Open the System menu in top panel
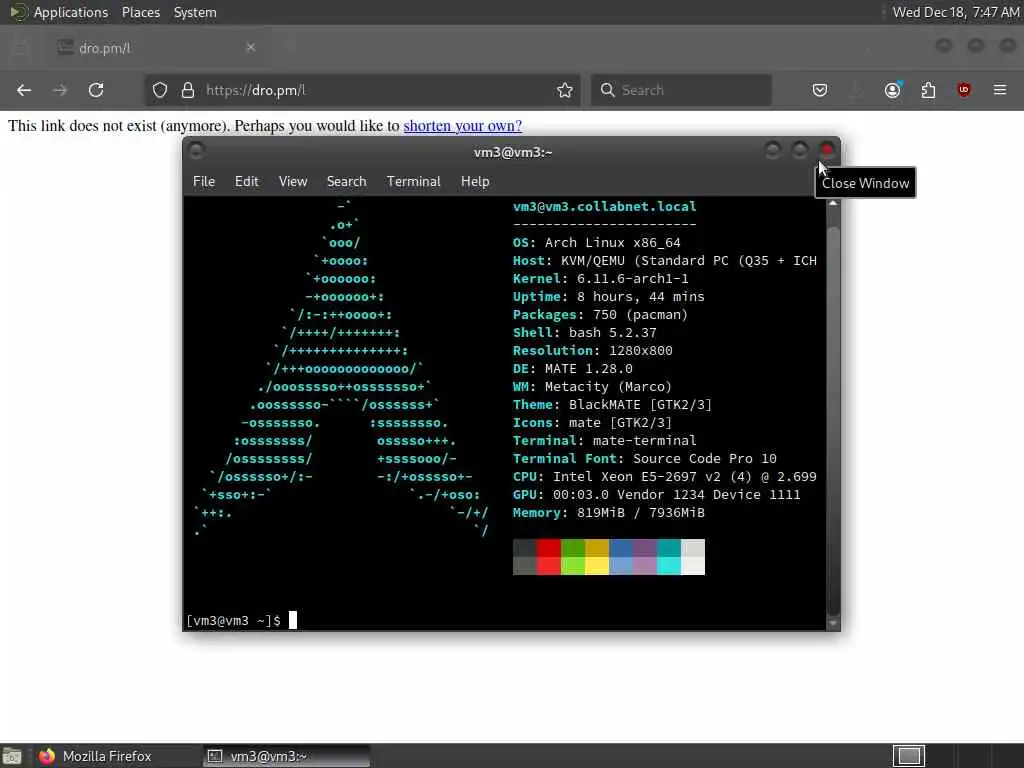The width and height of the screenshot is (1024, 768). coord(195,12)
